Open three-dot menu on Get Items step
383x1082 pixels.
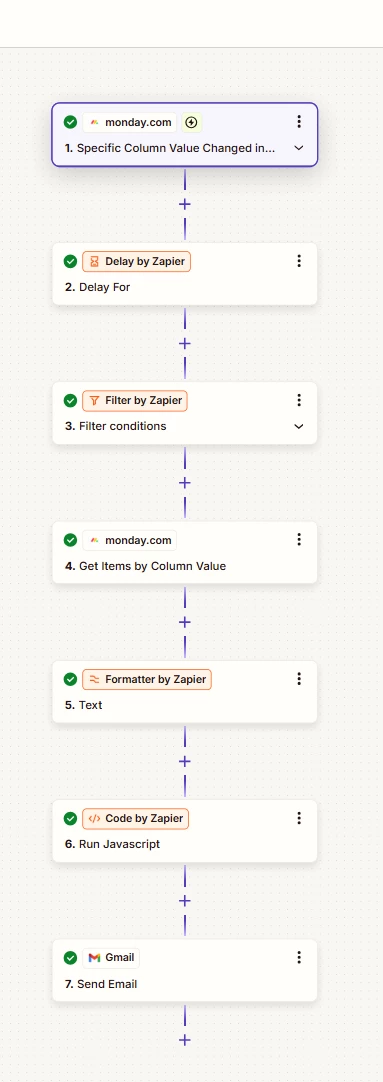point(299,540)
